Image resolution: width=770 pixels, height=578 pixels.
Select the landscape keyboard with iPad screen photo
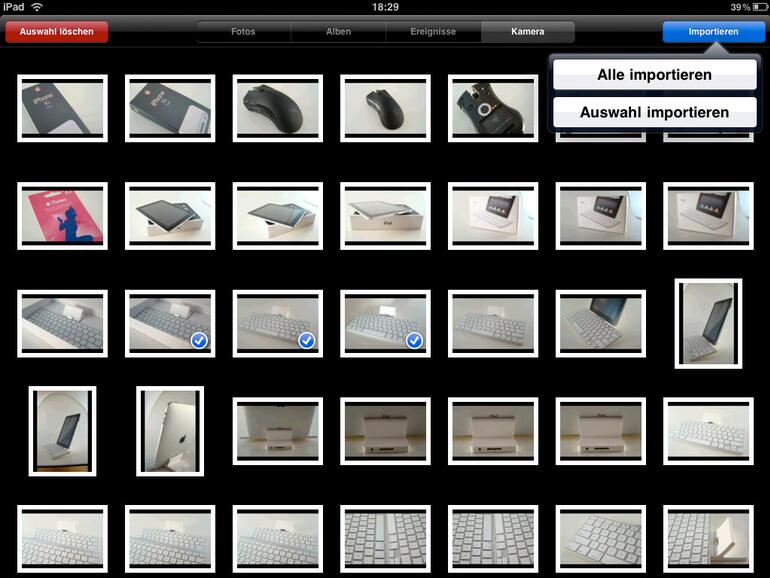601,324
